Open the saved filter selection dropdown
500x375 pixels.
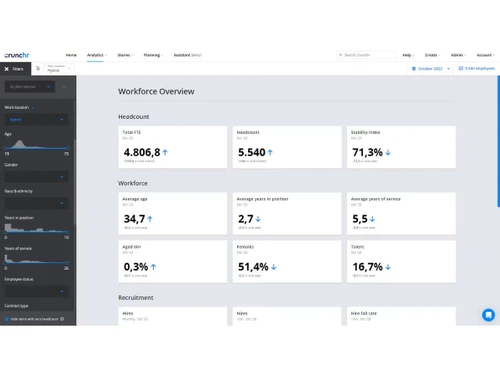[x=30, y=87]
